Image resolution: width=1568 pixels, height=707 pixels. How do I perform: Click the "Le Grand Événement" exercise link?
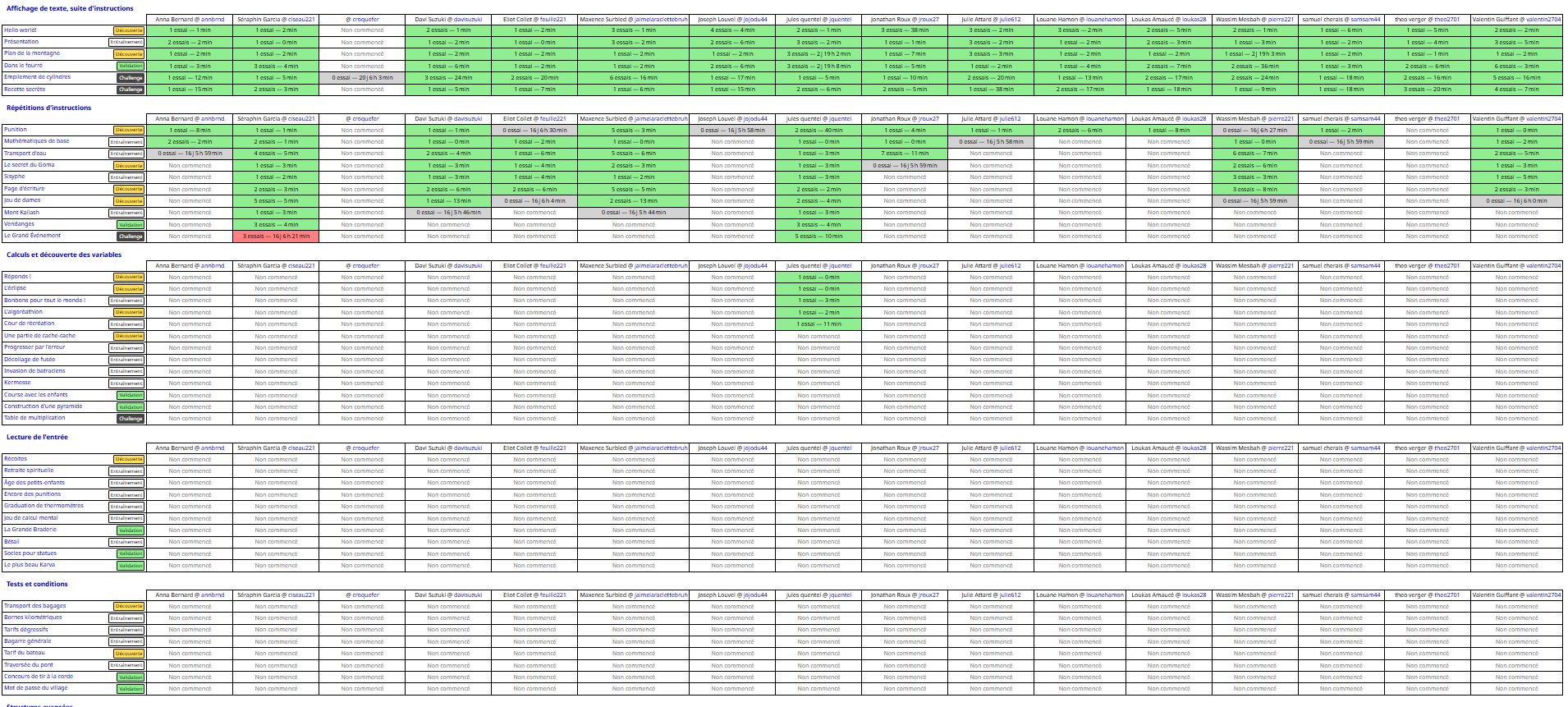(x=32, y=236)
